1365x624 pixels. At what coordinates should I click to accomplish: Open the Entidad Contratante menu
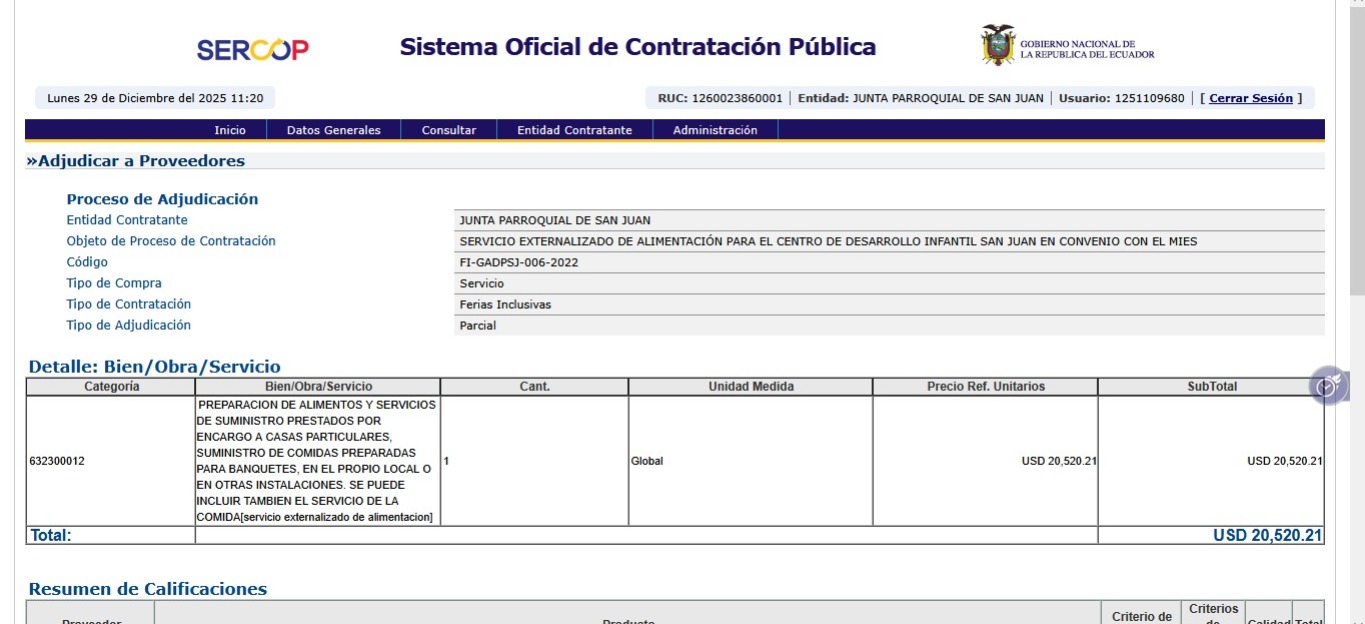coord(574,130)
